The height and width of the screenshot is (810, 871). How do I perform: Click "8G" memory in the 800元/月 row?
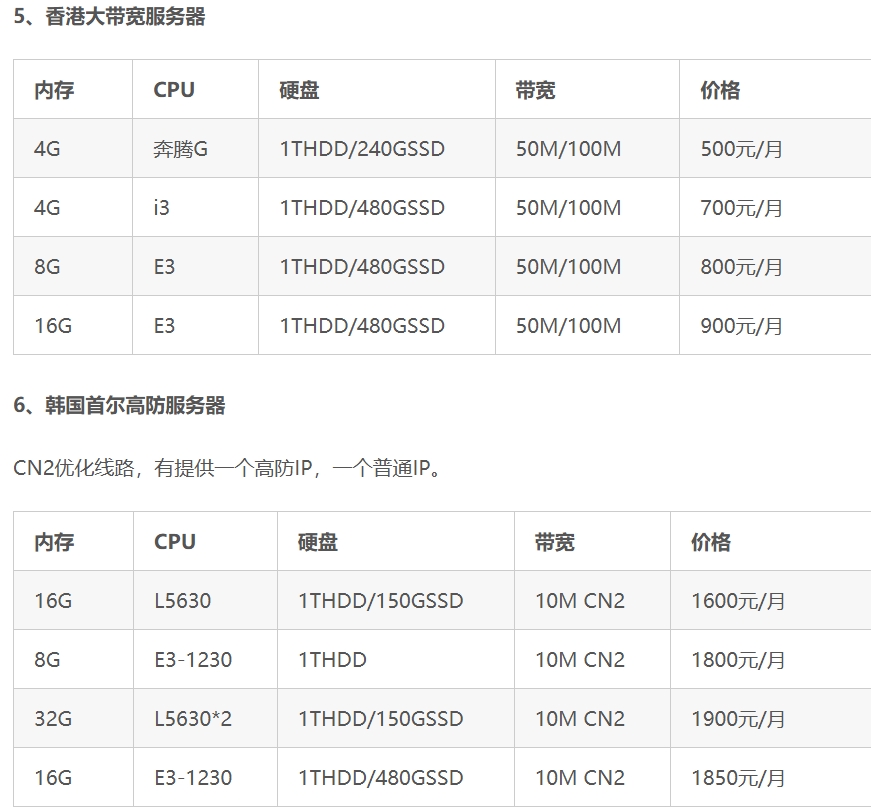(x=47, y=267)
